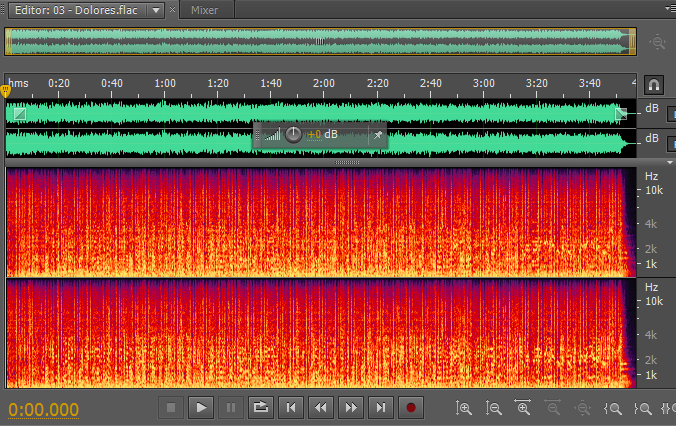Toggle the Pause button
Image resolution: width=676 pixels, height=426 pixels.
pyautogui.click(x=231, y=408)
